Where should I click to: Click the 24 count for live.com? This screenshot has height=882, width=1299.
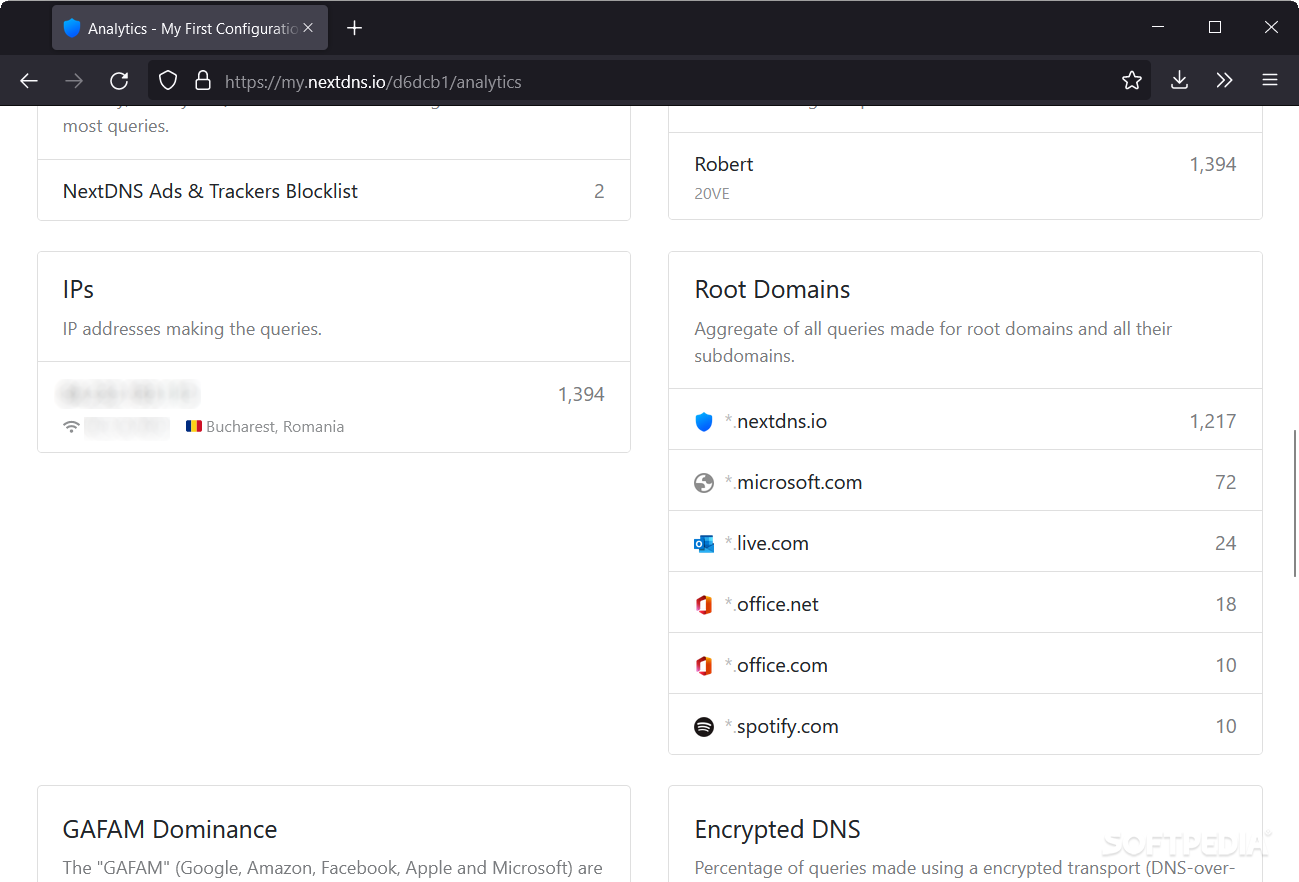tap(1226, 544)
